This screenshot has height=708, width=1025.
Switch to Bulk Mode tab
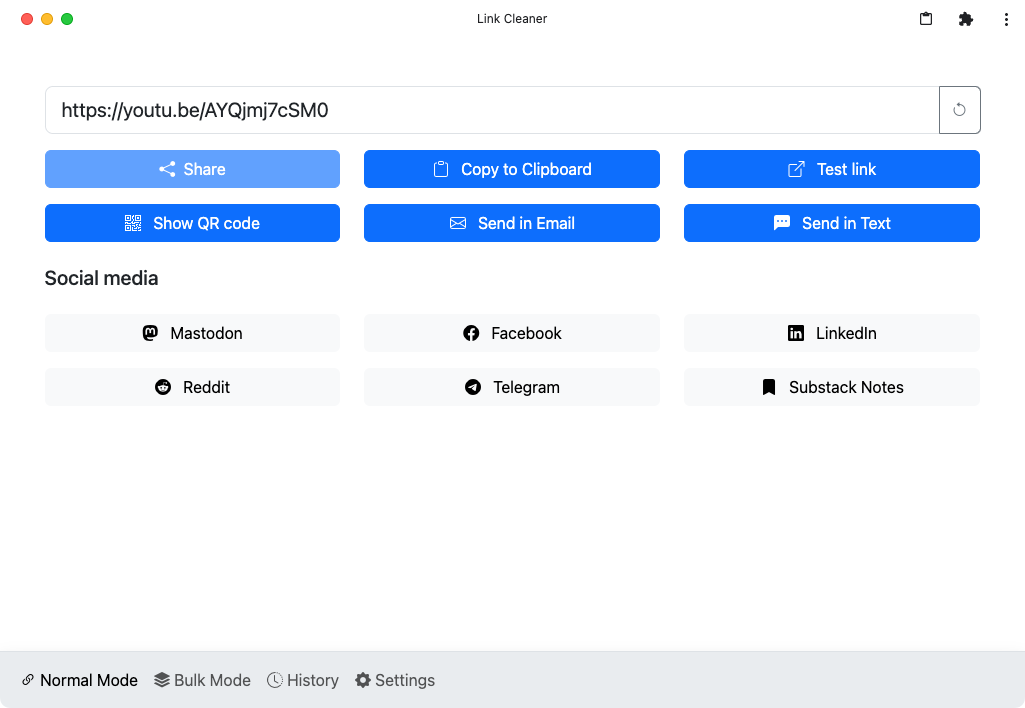tap(203, 681)
